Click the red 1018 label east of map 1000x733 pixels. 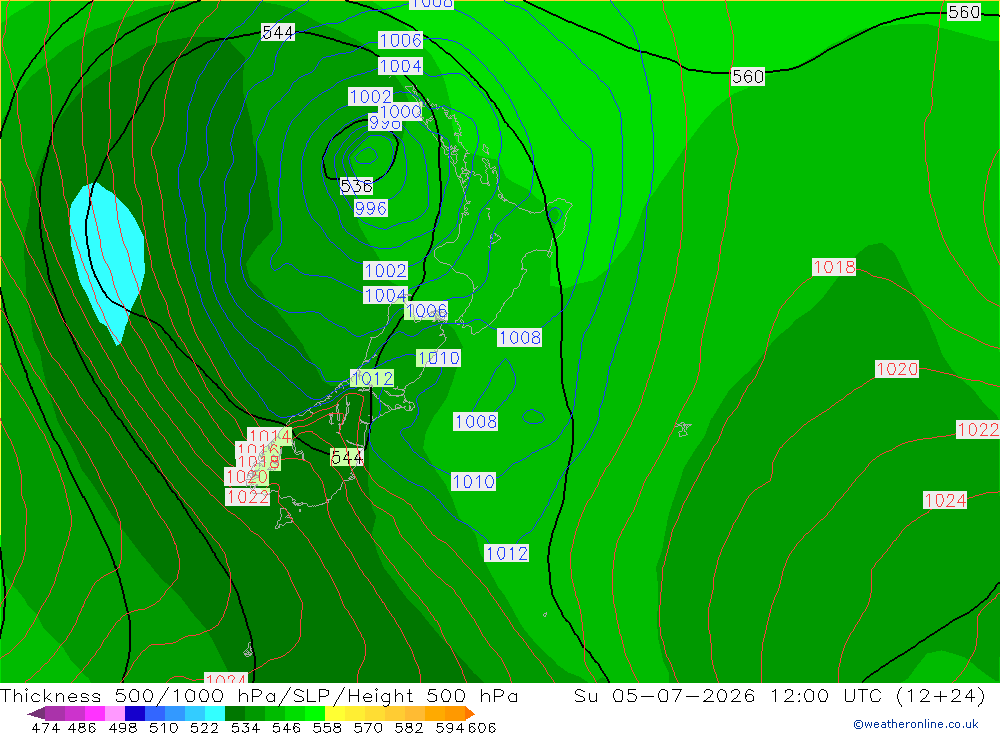(834, 267)
